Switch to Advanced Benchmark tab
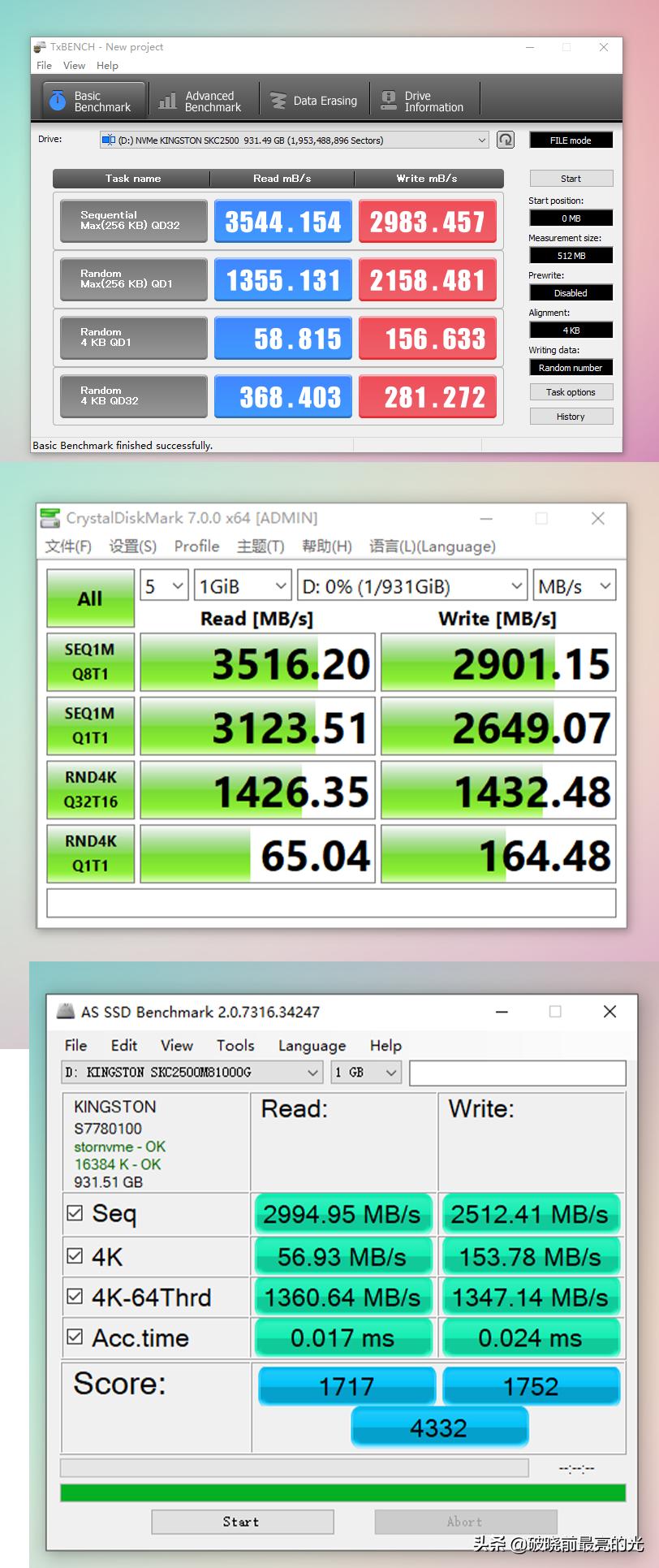The height and width of the screenshot is (1568, 659). click(x=202, y=101)
